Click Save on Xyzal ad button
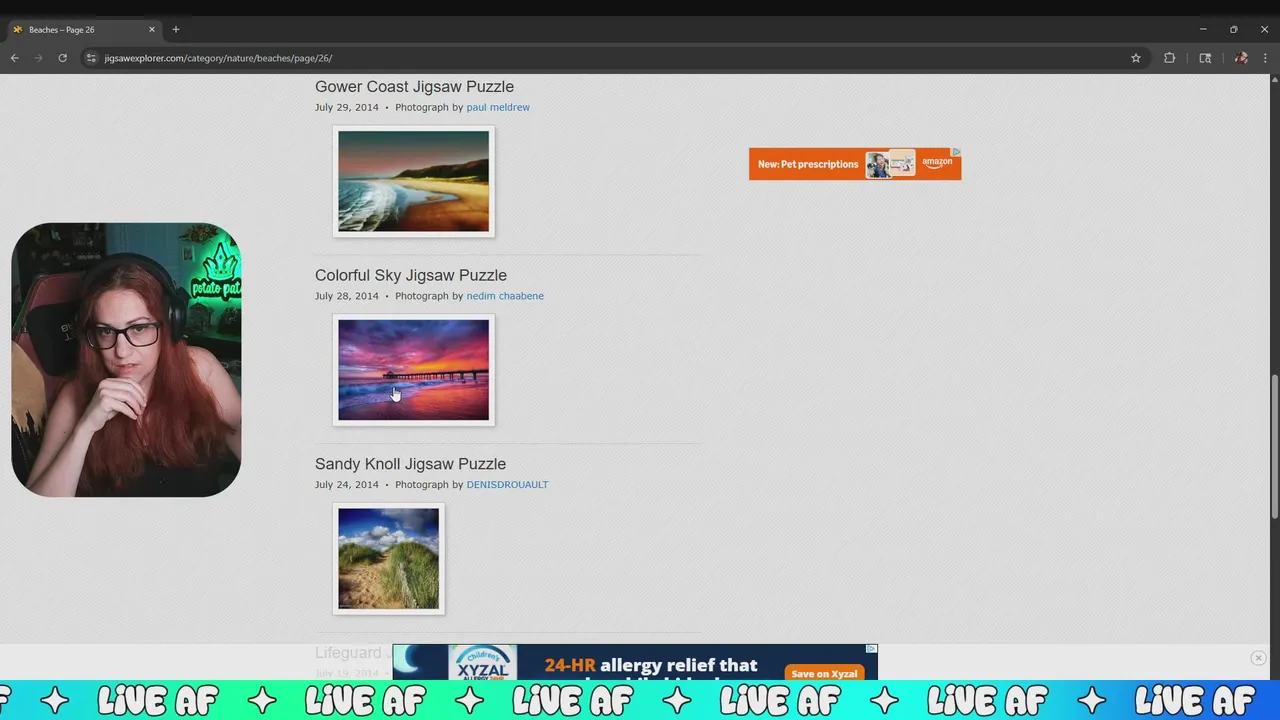Viewport: 1280px width, 720px height. coord(824,673)
